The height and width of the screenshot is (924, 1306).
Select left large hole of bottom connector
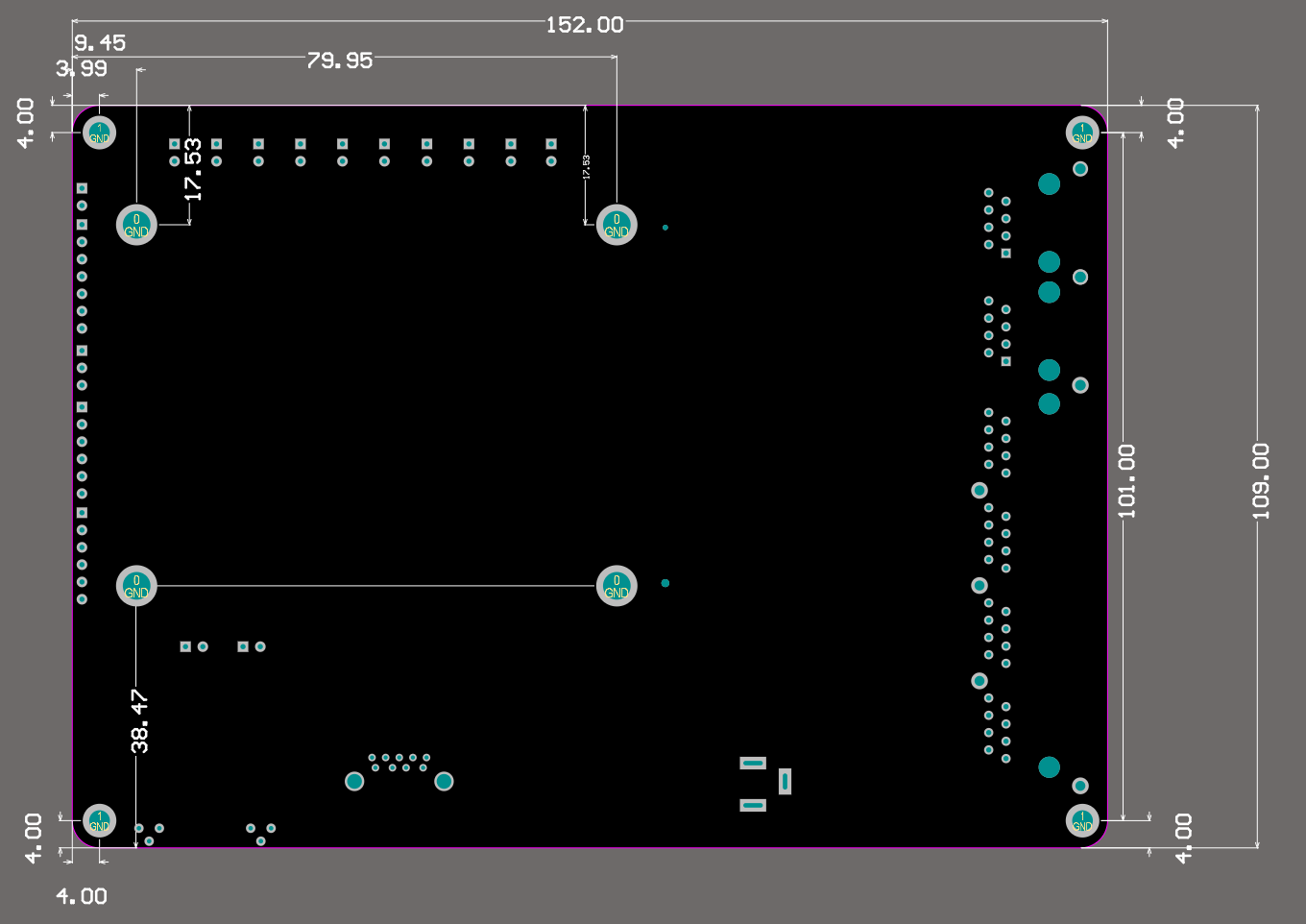click(x=354, y=781)
